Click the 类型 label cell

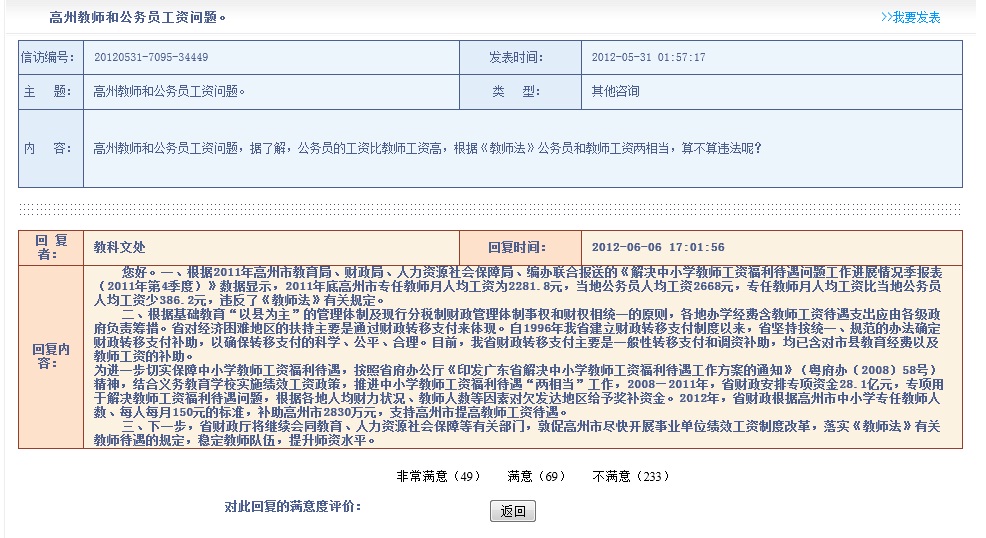[x=519, y=91]
